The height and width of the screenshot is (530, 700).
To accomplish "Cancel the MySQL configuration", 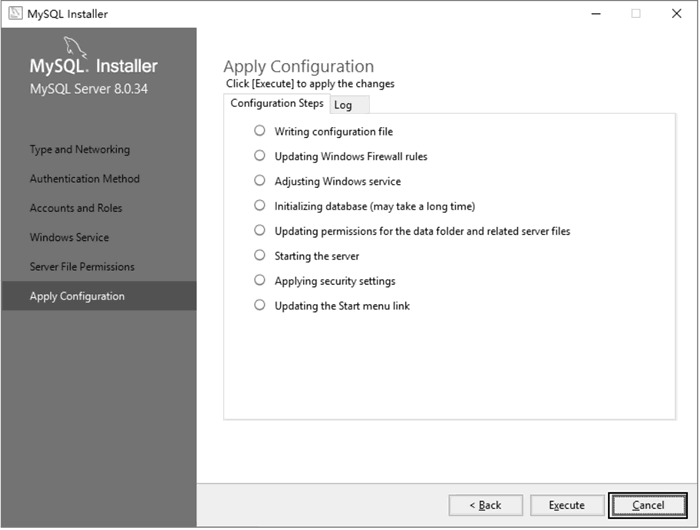I will 648,505.
